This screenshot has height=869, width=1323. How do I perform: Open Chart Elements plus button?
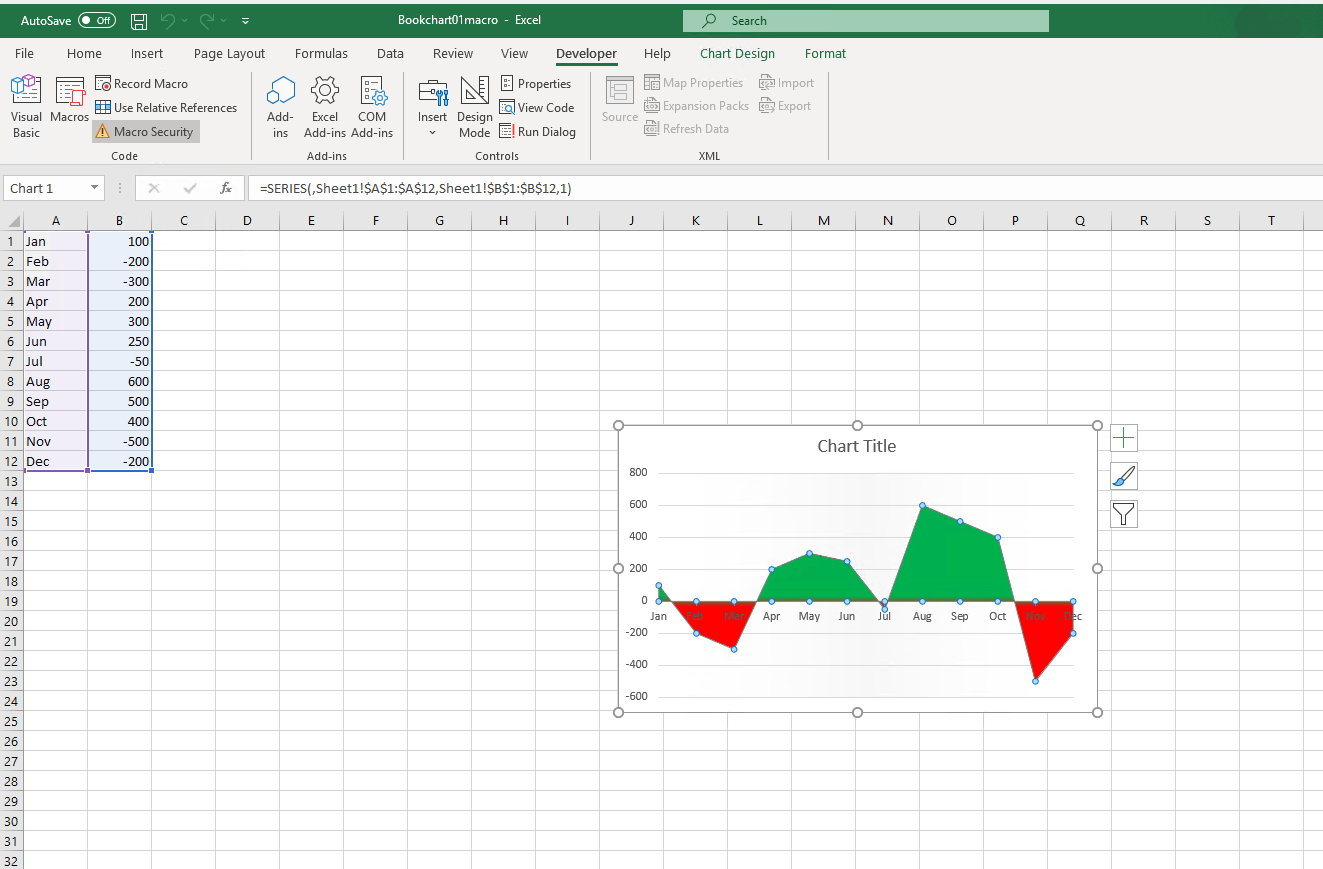pyautogui.click(x=1124, y=438)
